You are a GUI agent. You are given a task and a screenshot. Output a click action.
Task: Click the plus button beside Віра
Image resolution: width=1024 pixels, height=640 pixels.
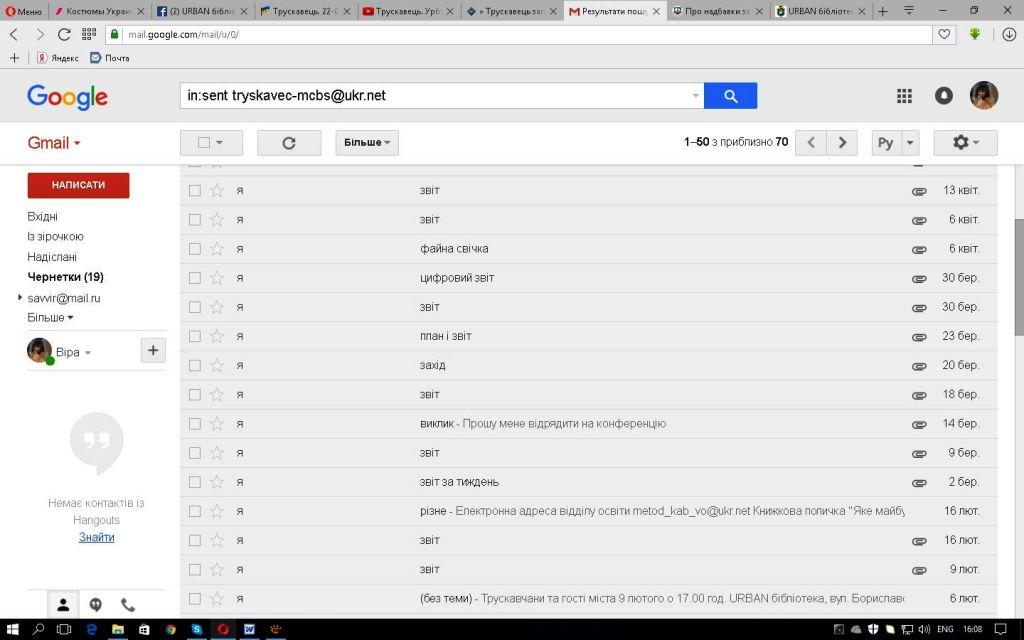(152, 350)
